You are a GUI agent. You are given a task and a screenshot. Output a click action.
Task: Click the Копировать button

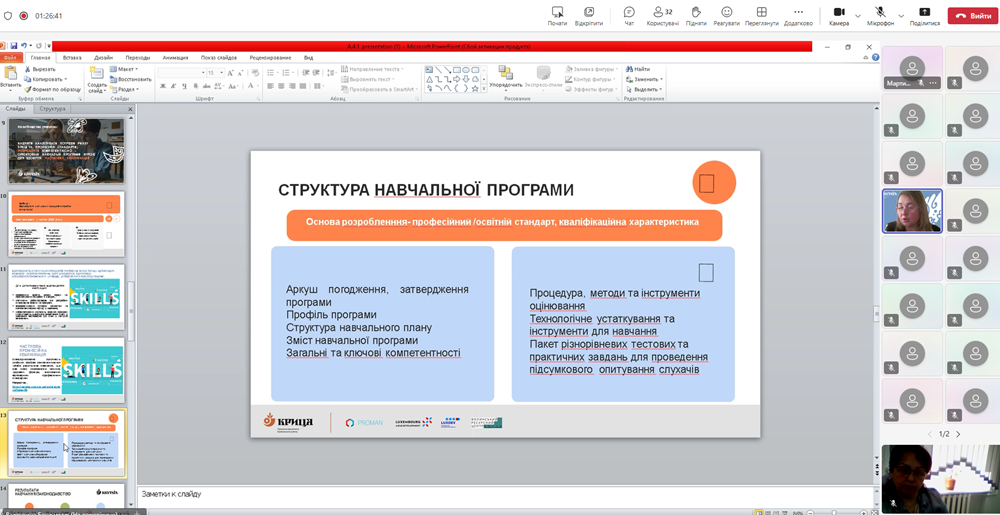click(x=45, y=79)
